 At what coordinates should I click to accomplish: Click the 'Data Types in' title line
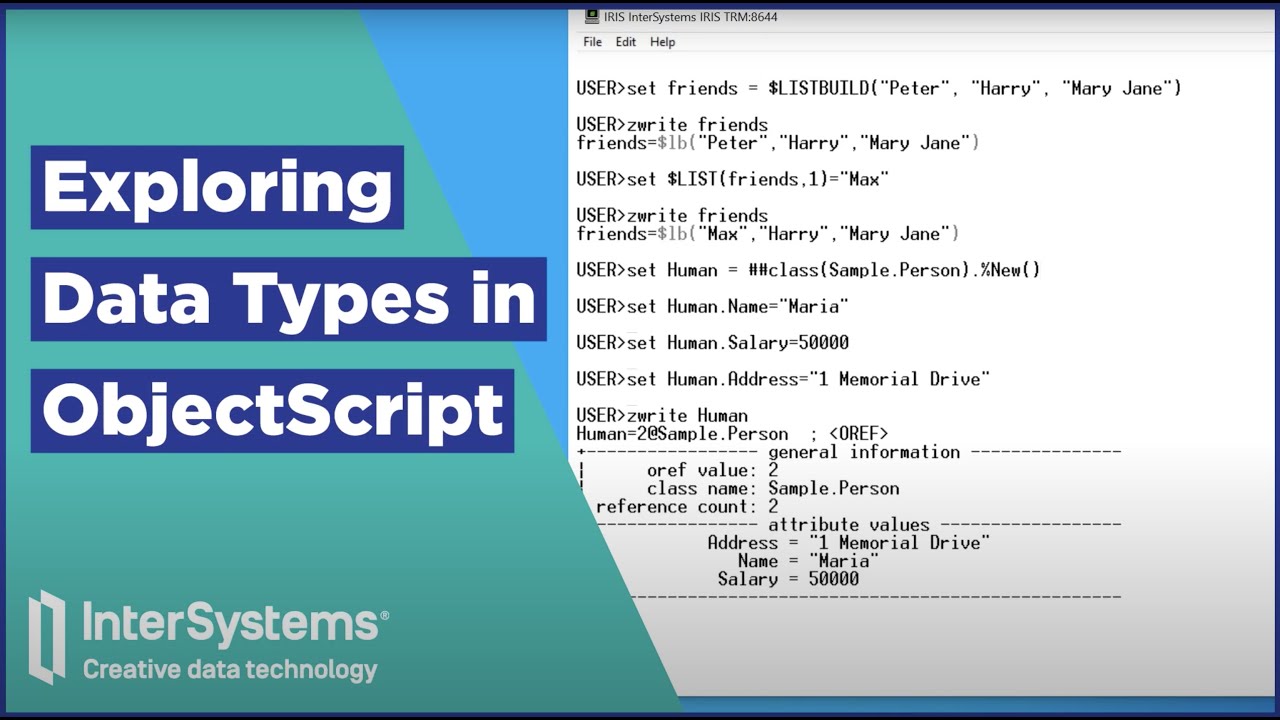[x=289, y=299]
